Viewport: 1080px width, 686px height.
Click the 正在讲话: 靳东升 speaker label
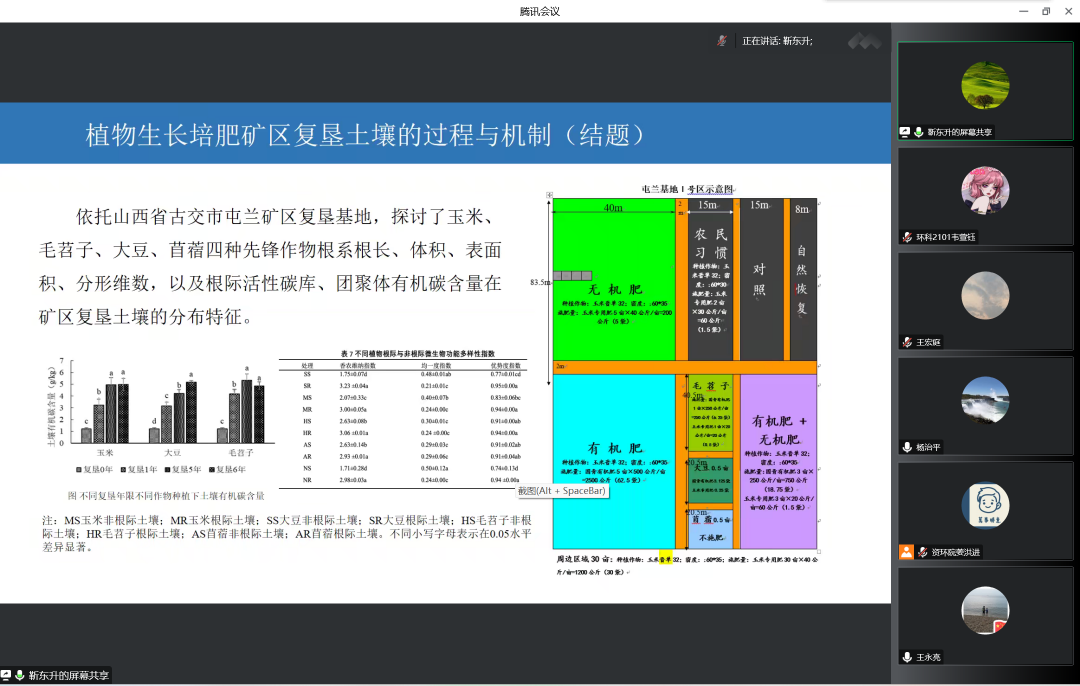[x=777, y=41]
